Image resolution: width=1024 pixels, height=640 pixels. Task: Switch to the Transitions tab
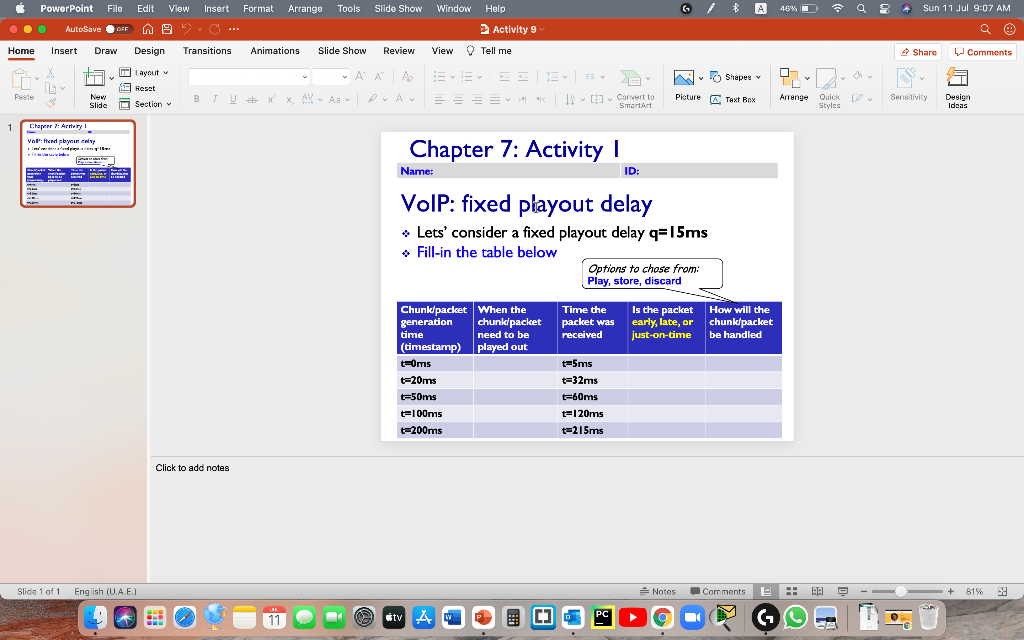pos(208,51)
